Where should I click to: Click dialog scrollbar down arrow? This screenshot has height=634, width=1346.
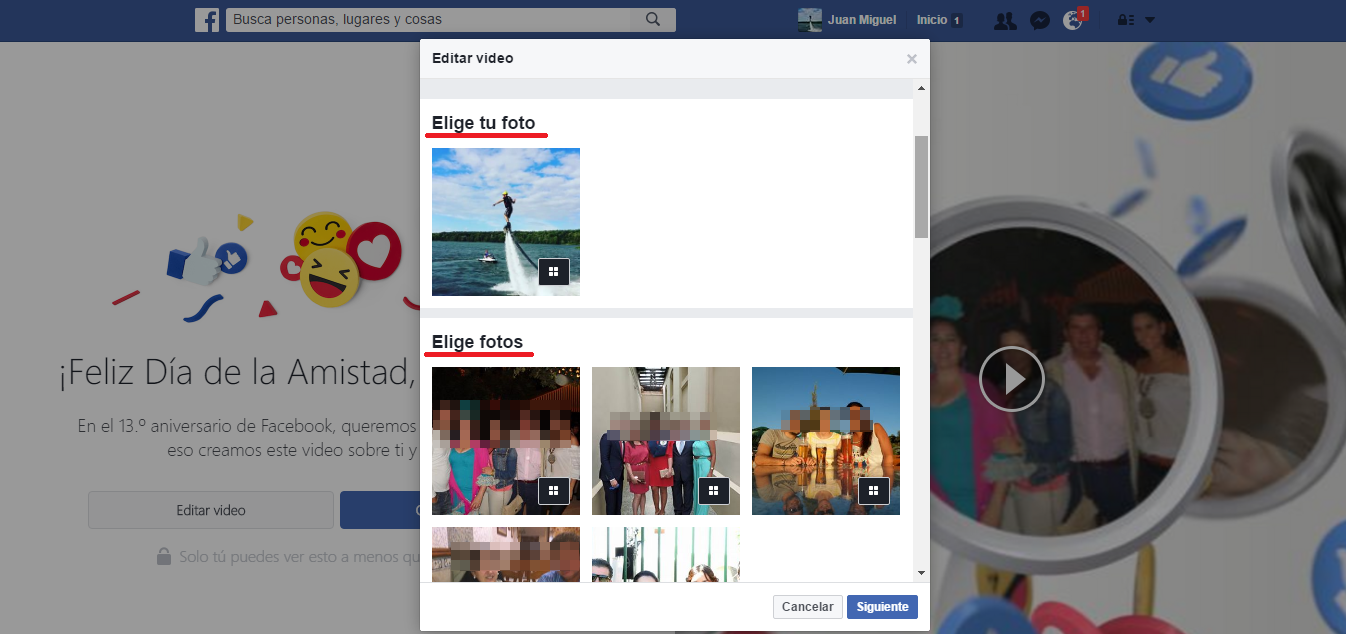pos(921,572)
